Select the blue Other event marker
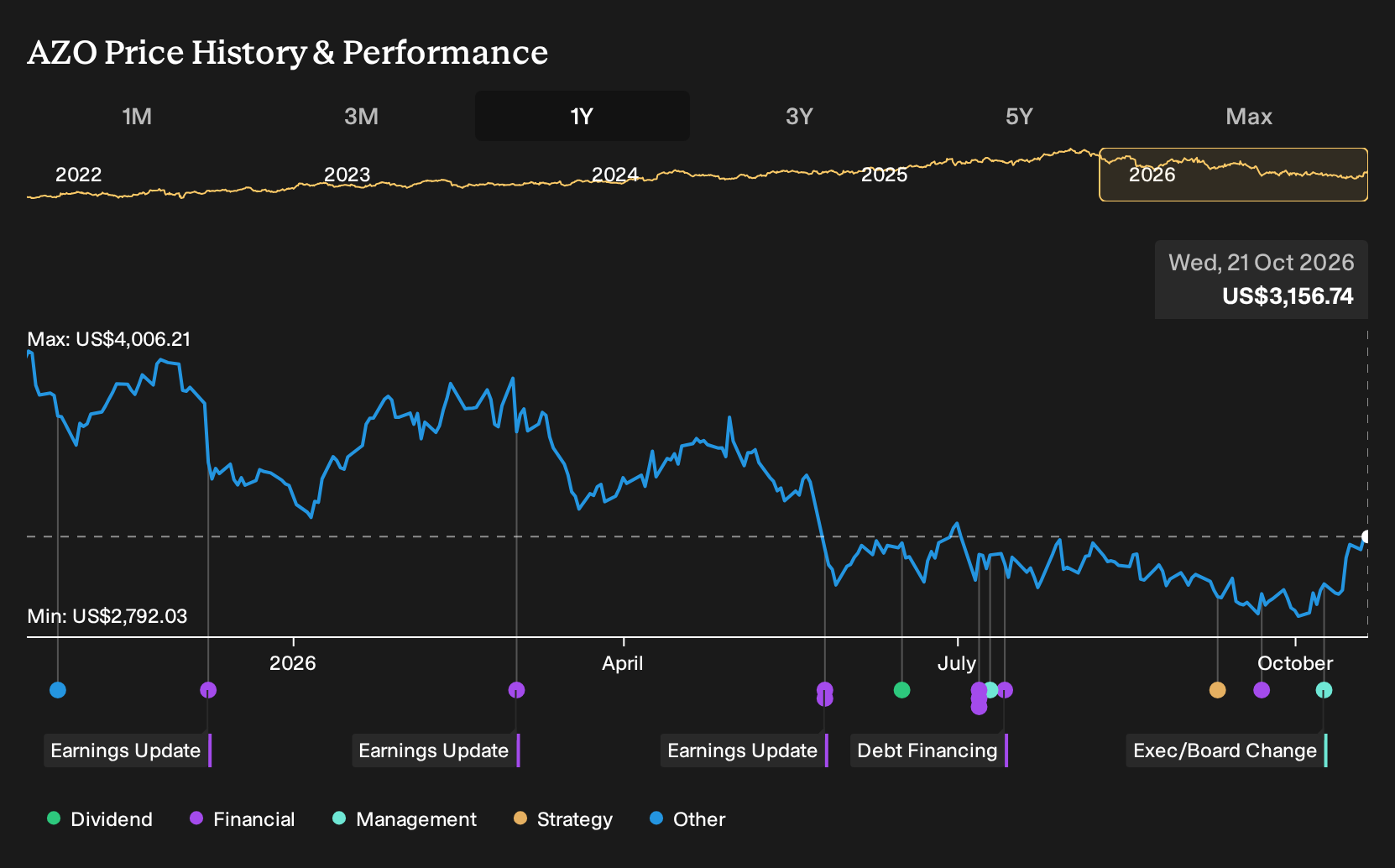1395x868 pixels. click(58, 690)
